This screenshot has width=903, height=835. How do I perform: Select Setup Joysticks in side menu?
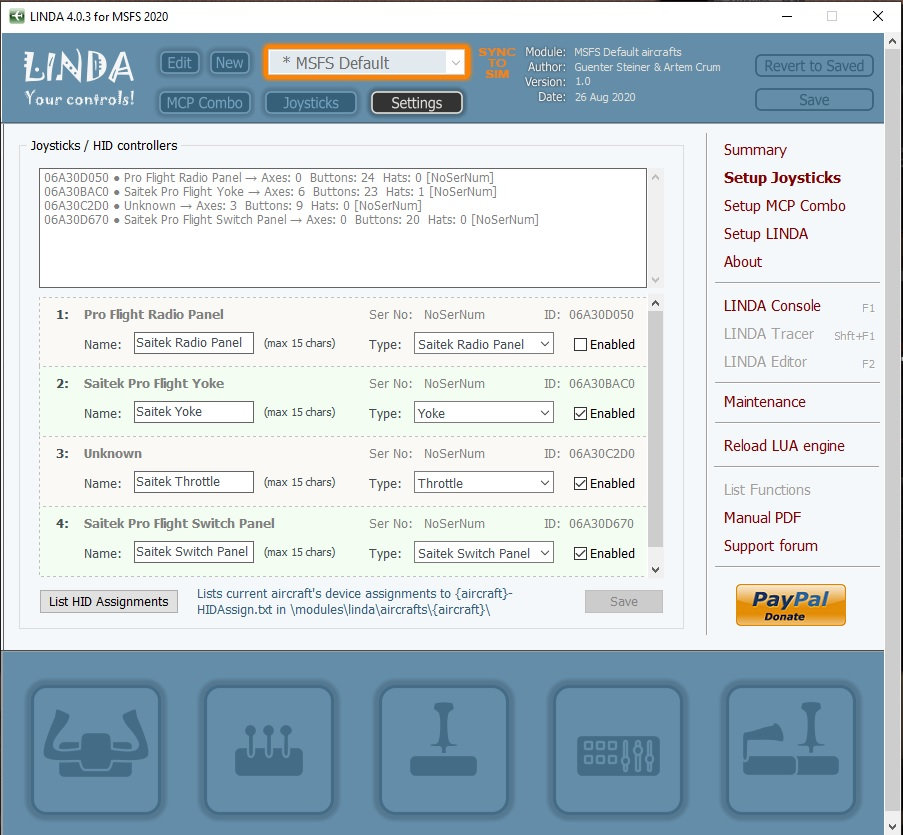coord(782,177)
